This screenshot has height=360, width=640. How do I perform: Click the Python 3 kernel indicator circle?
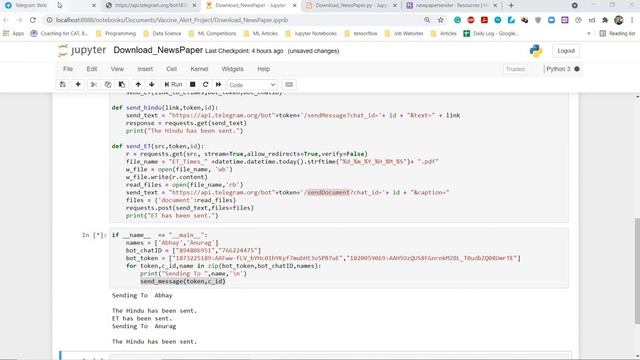click(x=577, y=69)
